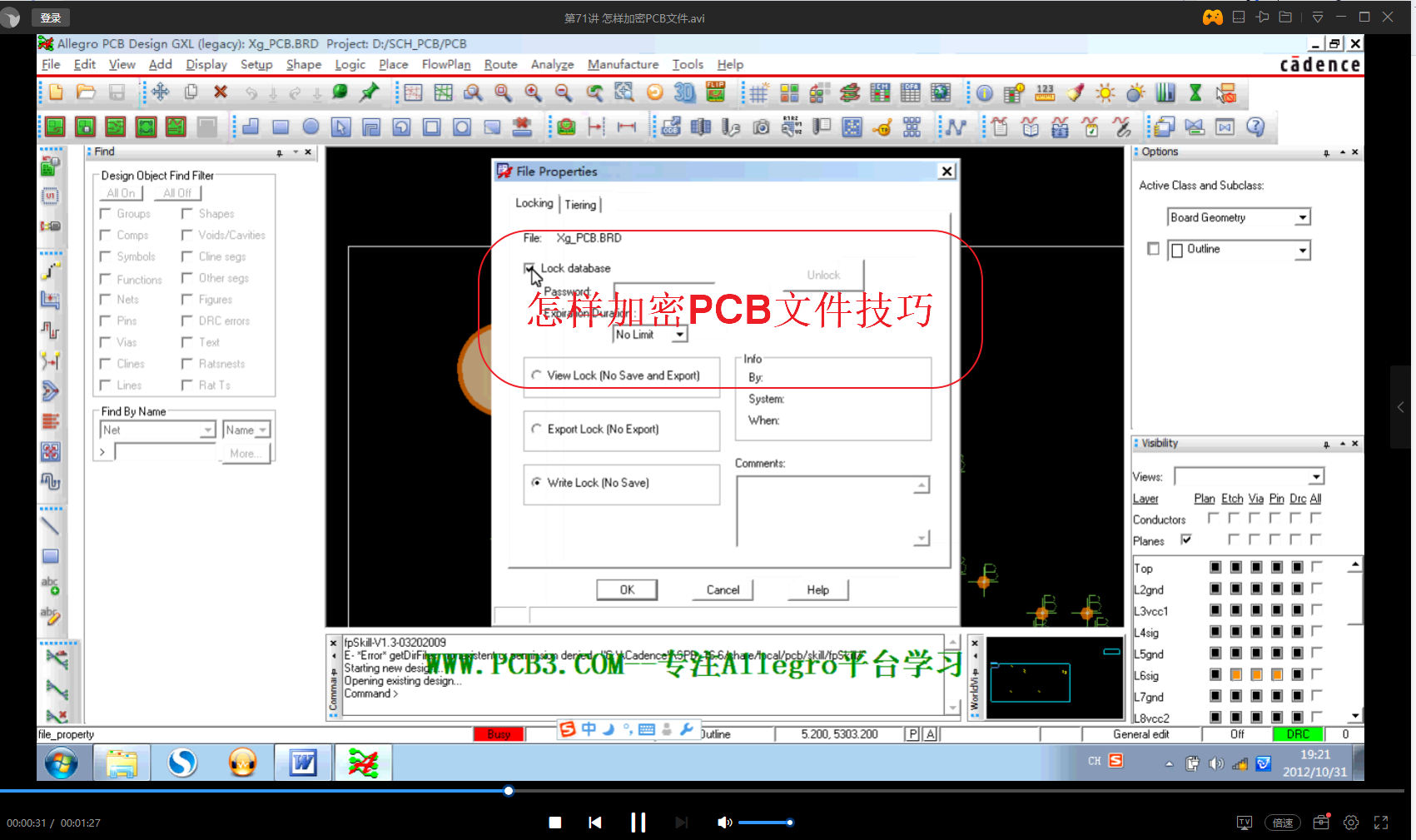The height and width of the screenshot is (840, 1416).
Task: Enable the Groups find filter checkbox
Action: [106, 214]
